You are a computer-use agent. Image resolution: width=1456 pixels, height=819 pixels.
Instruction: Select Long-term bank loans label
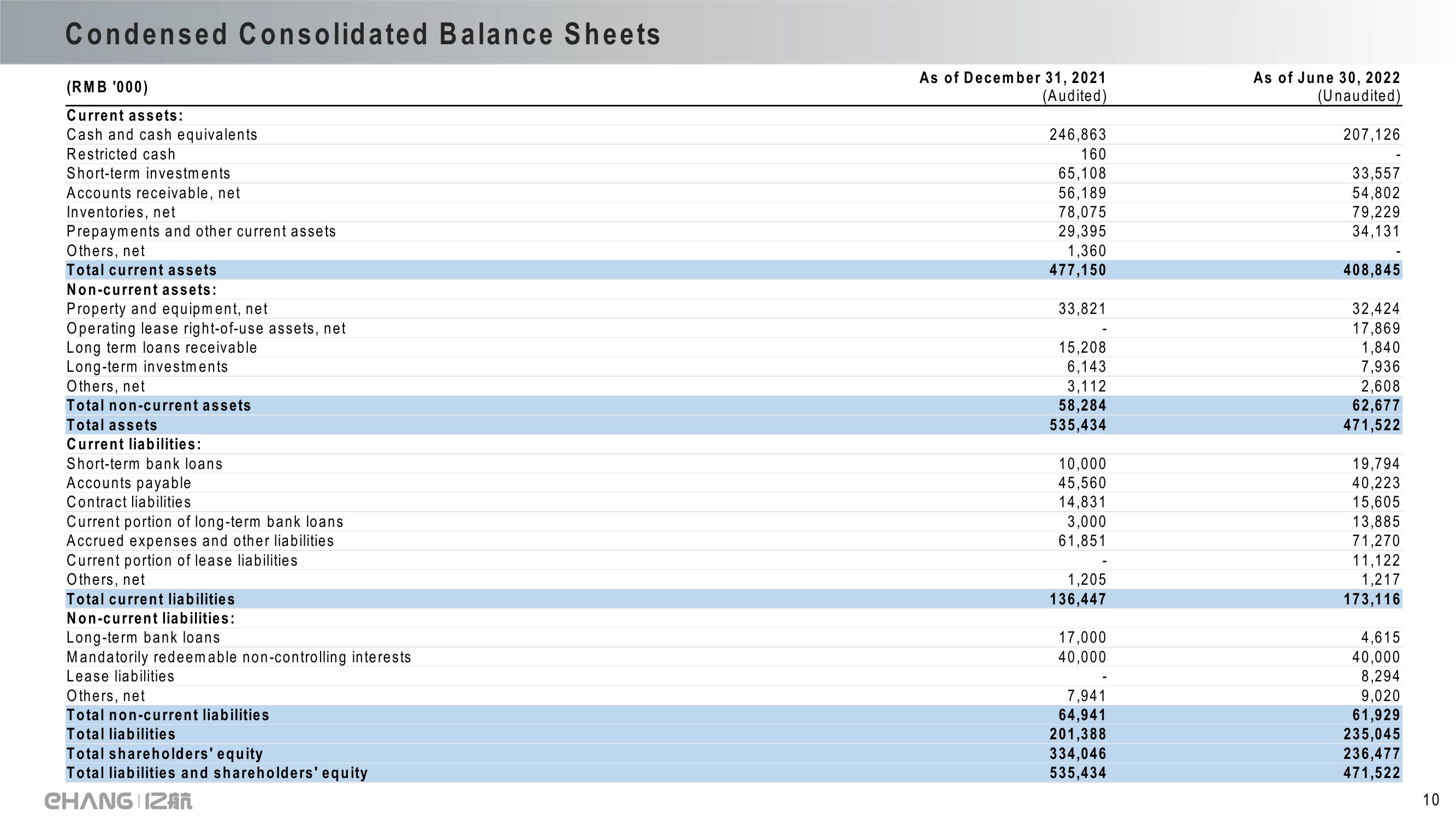143,638
